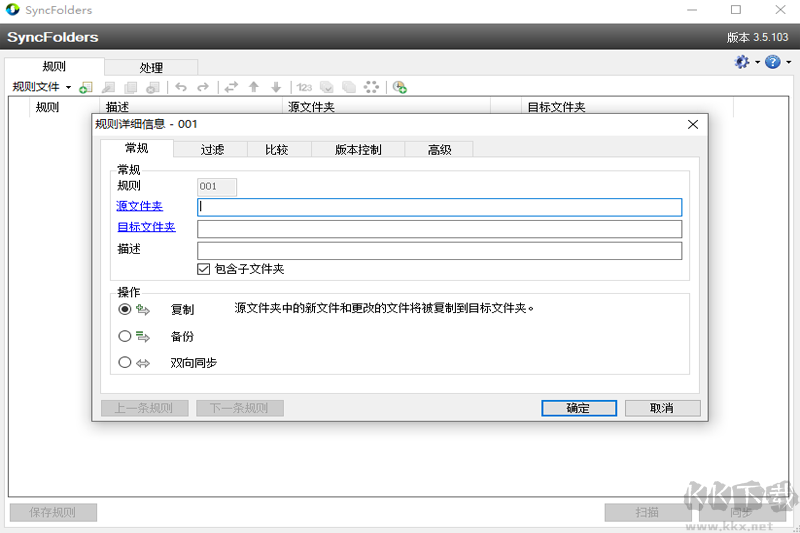This screenshot has height=533, width=800.
Task: Click the redo arrow icon
Action: pos(203,87)
